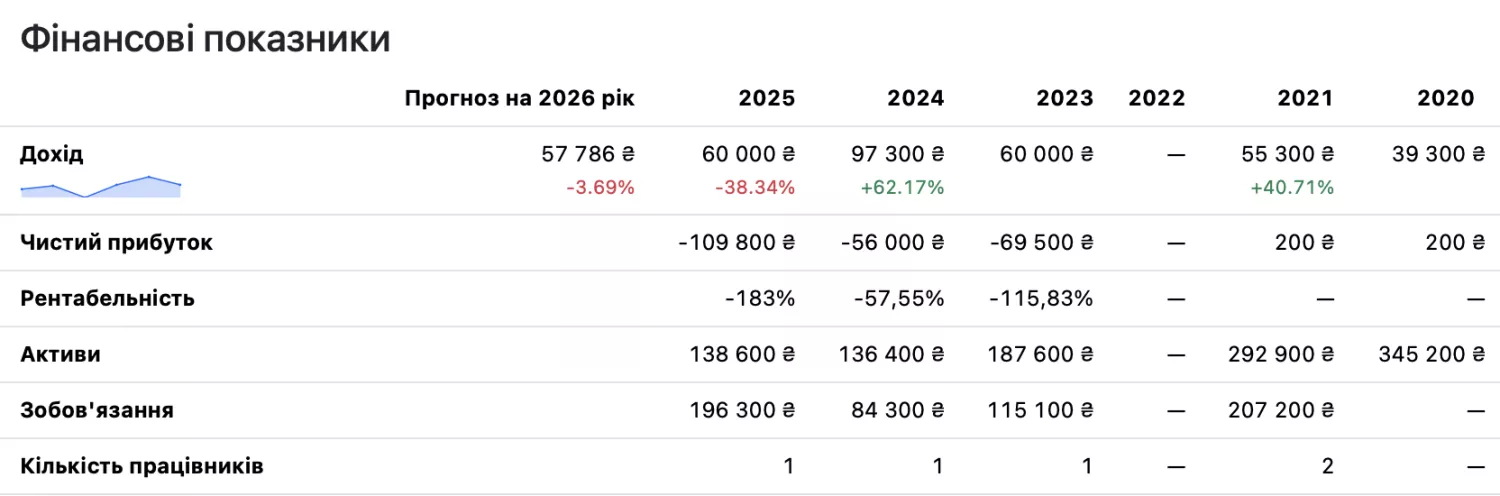Select the 2020 column header

point(1445,98)
